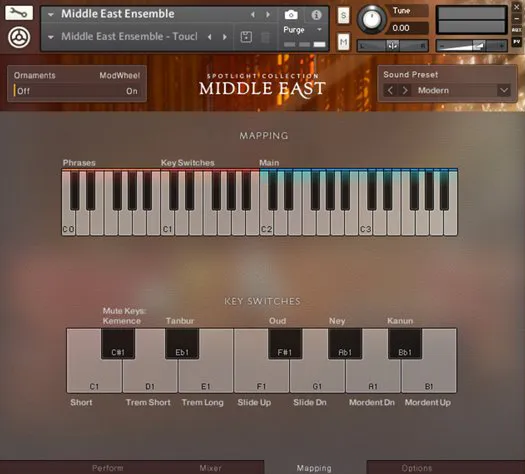The height and width of the screenshot is (474, 525).
Task: Select previous snapshot arrow
Action: pos(210,37)
